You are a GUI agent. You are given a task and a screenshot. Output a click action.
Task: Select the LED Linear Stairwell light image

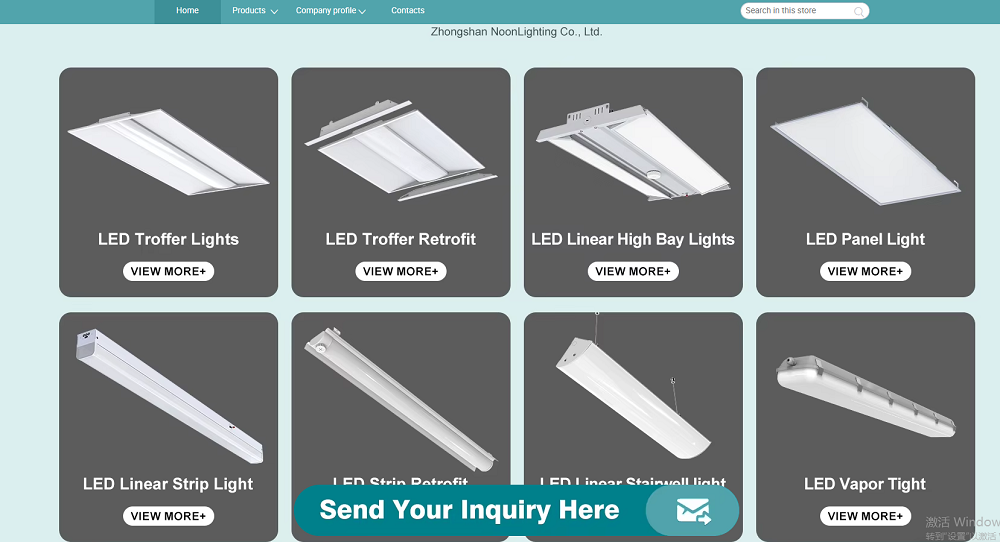633,395
